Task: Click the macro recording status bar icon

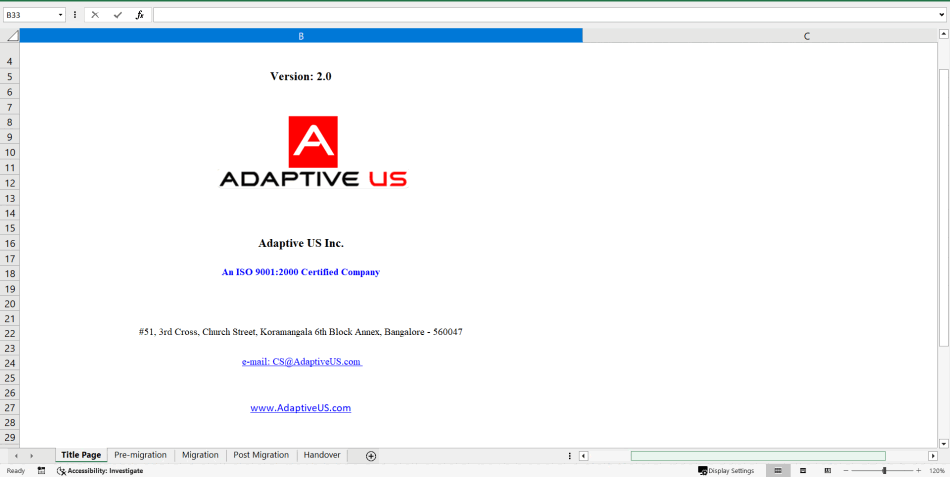Action: [41, 470]
